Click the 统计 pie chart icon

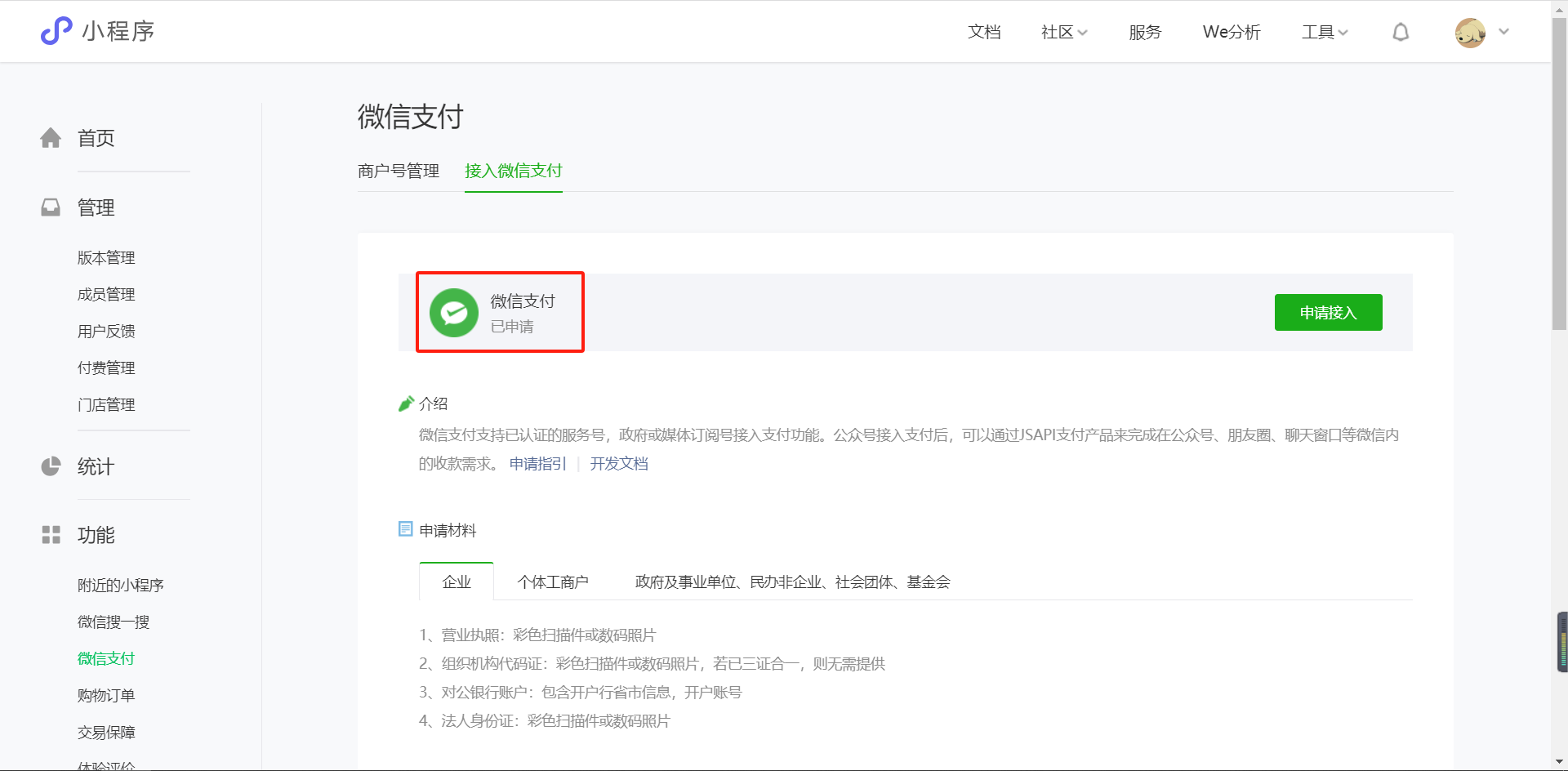tap(51, 466)
